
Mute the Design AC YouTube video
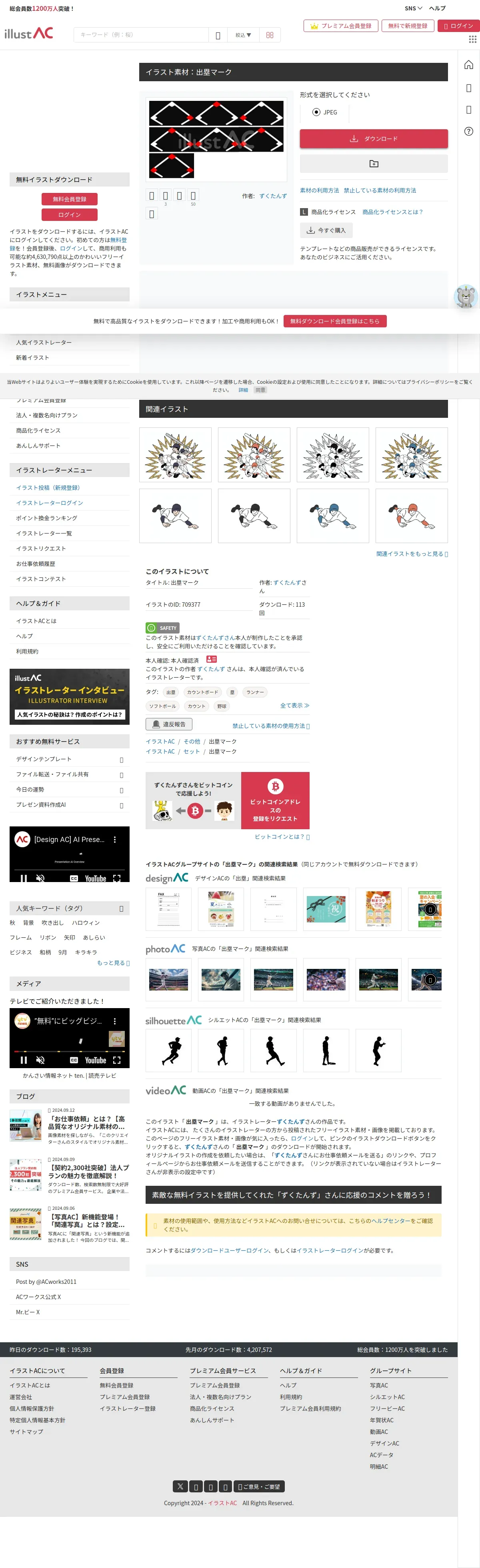point(40,878)
